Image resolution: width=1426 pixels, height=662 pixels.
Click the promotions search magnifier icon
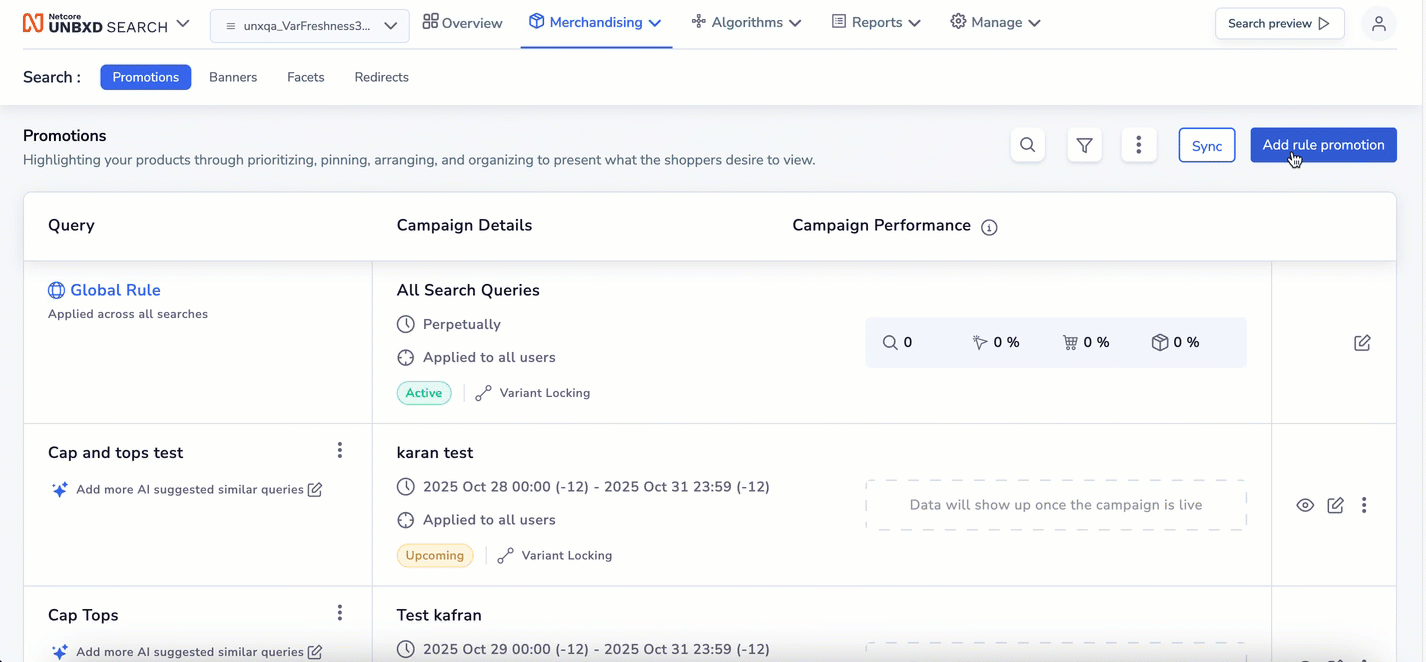click(x=1027, y=145)
